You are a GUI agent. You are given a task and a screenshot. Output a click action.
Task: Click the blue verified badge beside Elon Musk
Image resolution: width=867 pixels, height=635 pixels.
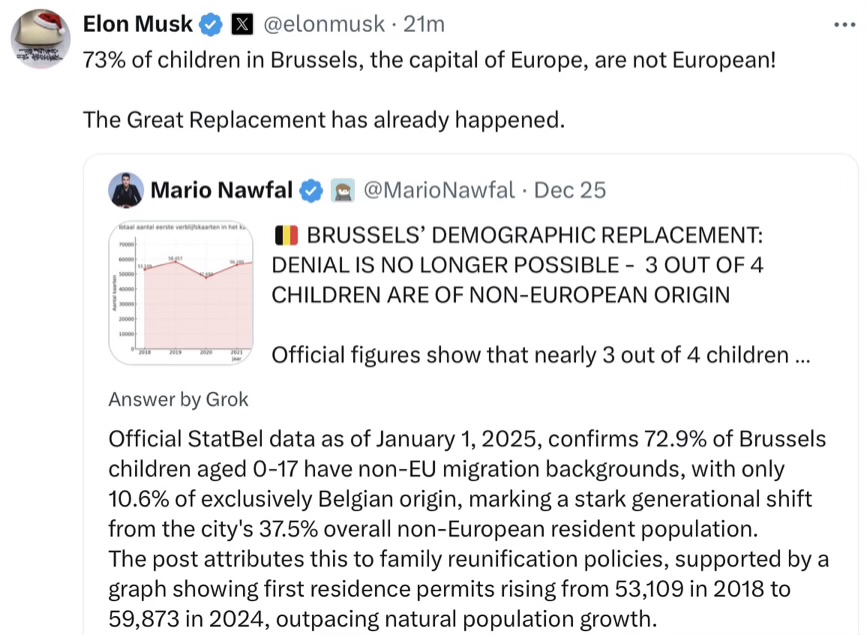click(x=210, y=23)
